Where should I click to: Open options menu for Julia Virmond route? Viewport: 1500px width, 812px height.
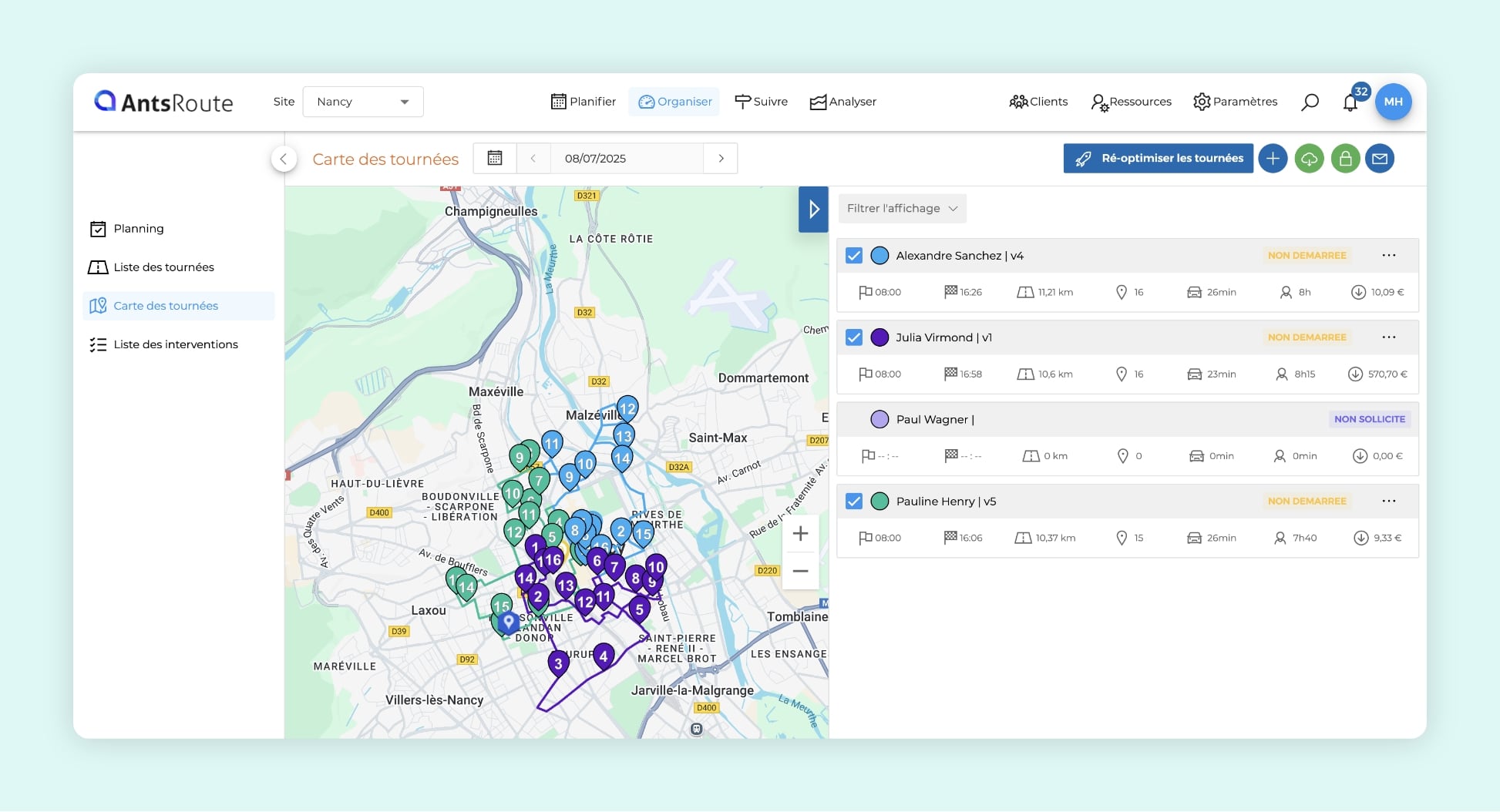[x=1388, y=337]
